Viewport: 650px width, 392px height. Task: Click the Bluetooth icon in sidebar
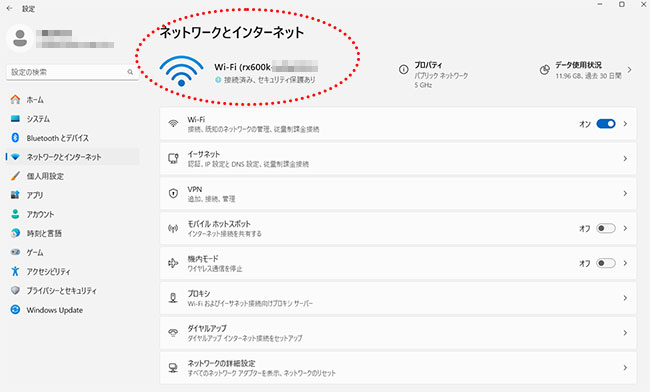coord(15,138)
